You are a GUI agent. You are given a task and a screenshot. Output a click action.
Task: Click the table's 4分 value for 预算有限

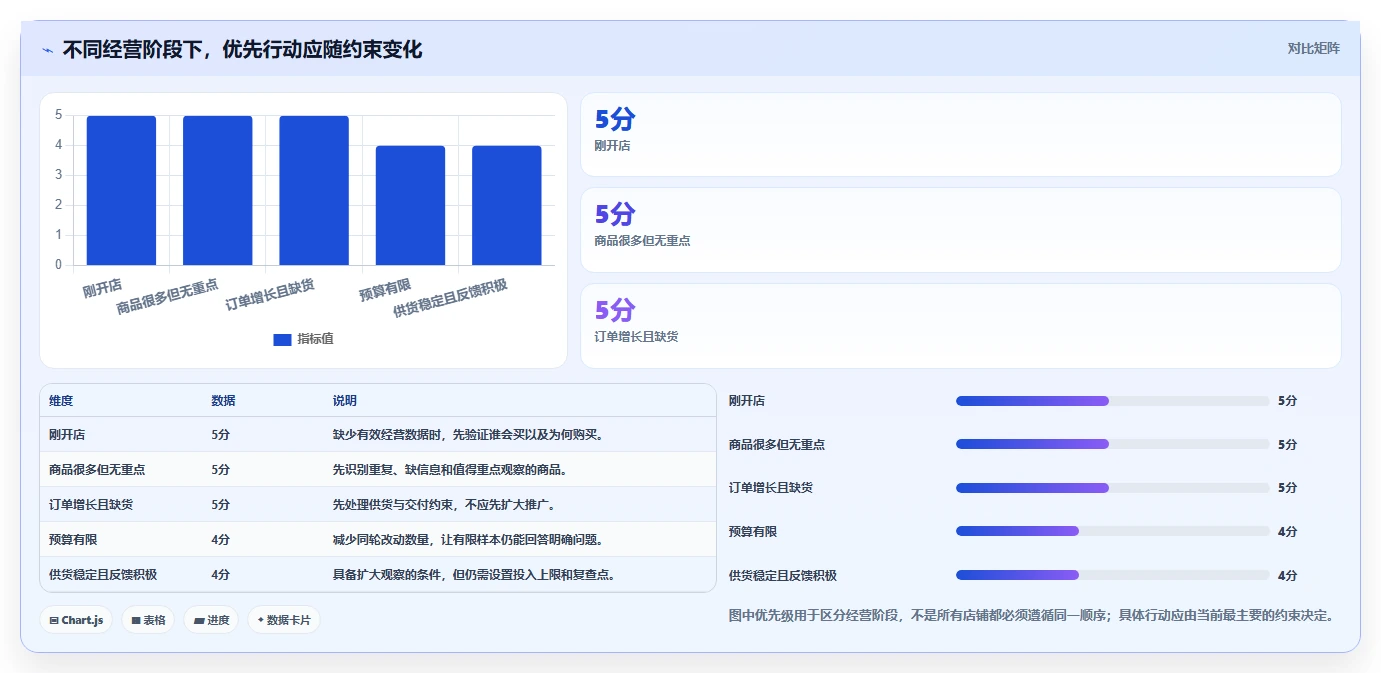[x=220, y=540]
